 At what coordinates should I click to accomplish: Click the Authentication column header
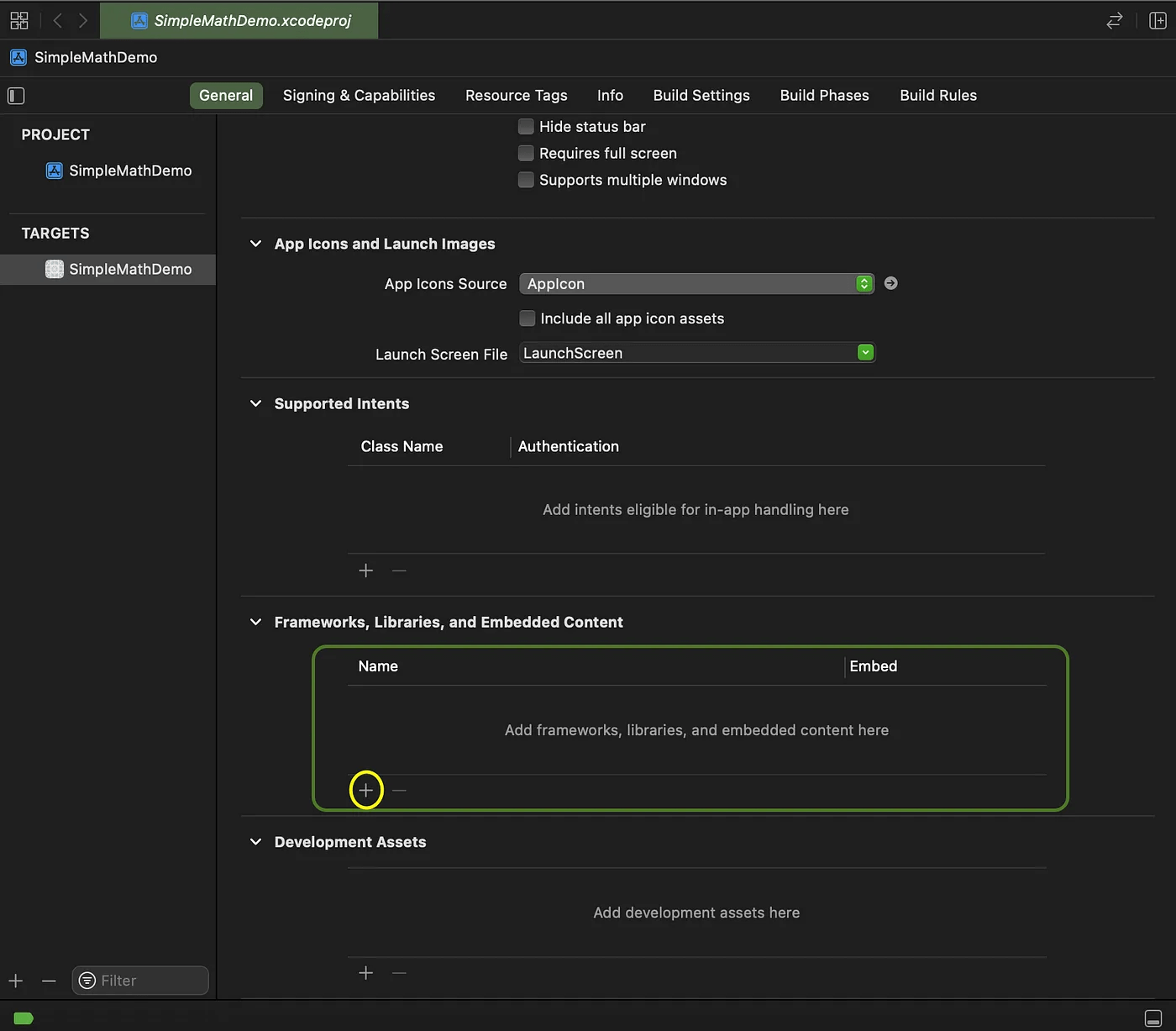(x=568, y=446)
